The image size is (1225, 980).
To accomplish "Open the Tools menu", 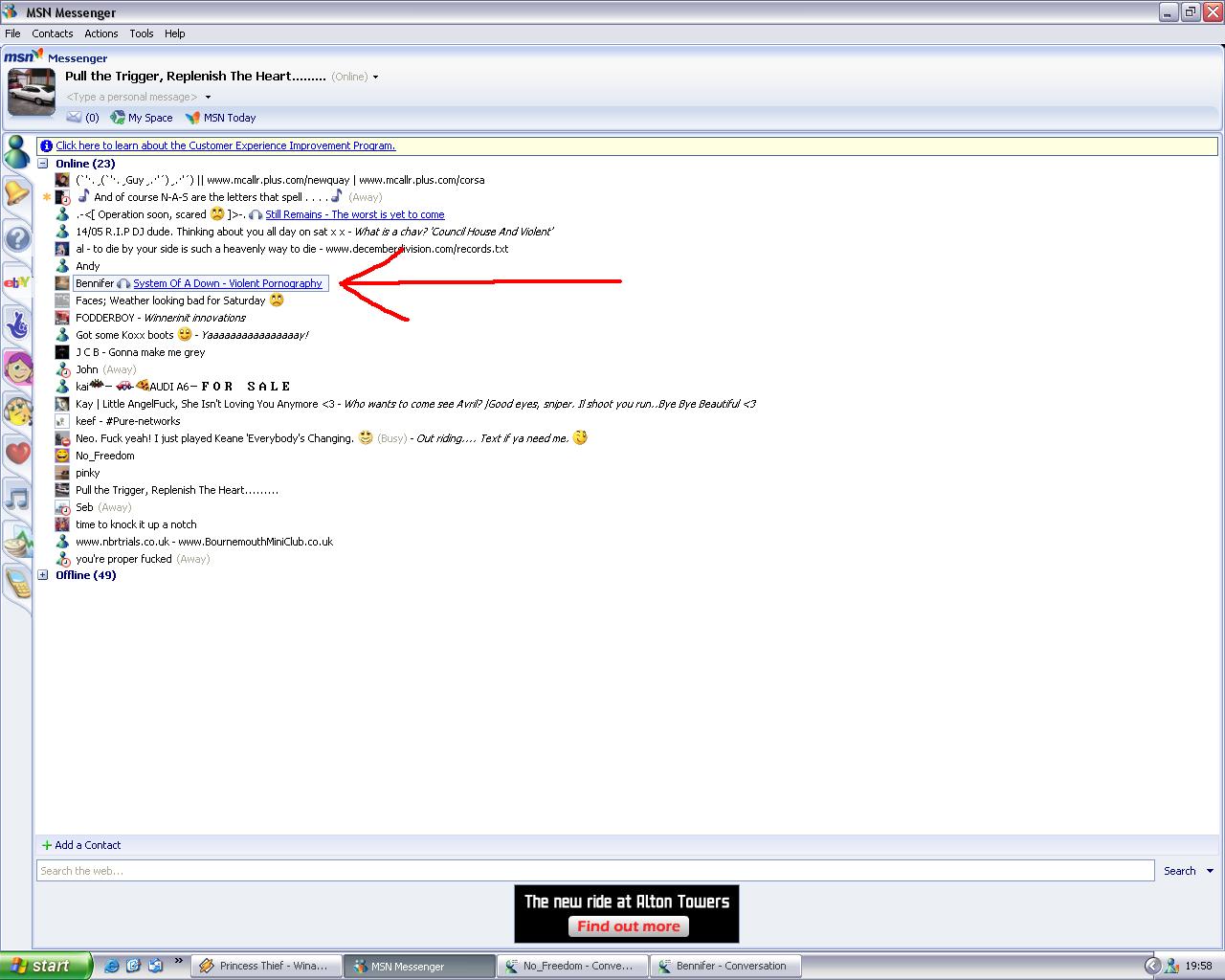I will [x=142, y=33].
